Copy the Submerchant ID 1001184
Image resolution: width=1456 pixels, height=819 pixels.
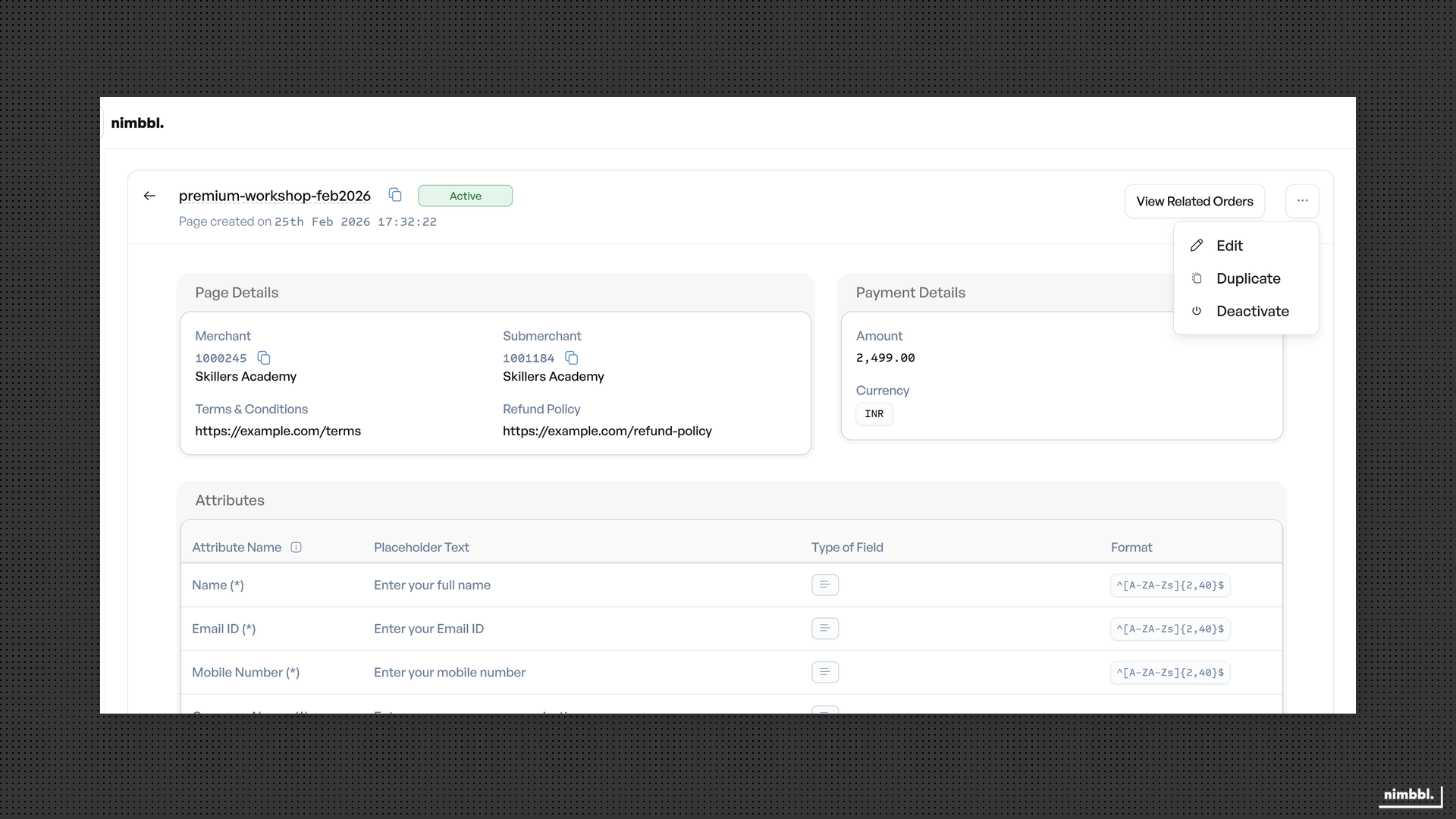pos(572,357)
